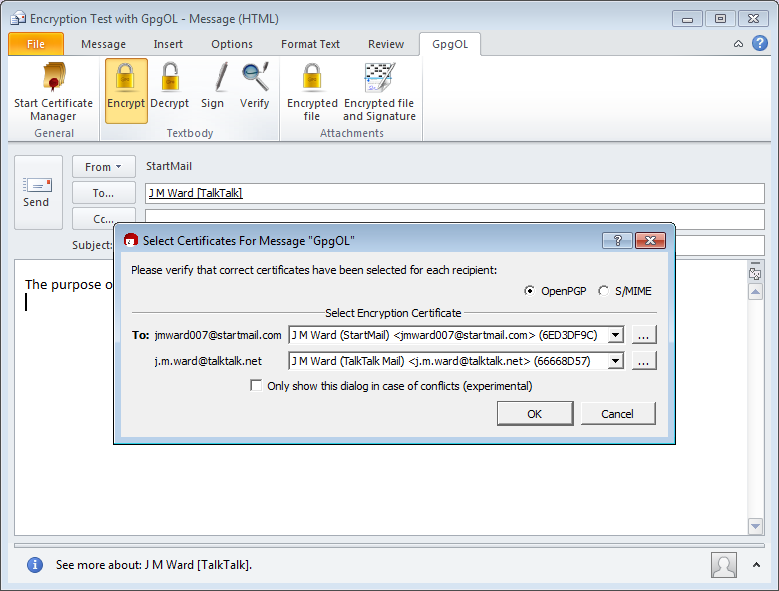
Task: Confirm certificates with OK button
Action: coord(535,414)
